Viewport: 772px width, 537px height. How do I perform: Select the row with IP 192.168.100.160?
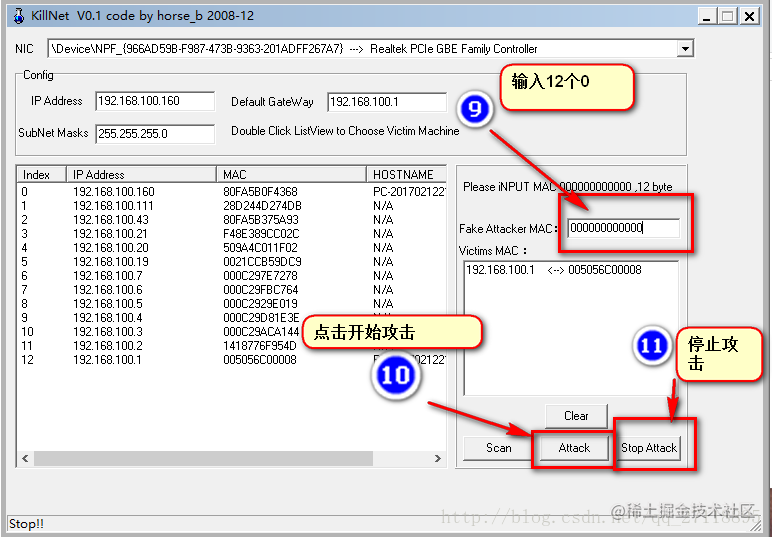point(231,191)
